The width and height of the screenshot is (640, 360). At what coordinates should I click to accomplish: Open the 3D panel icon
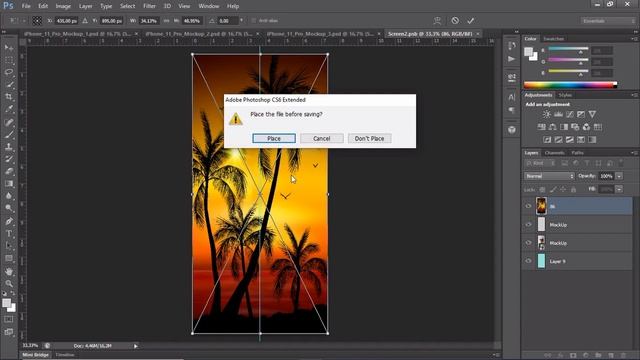tap(511, 130)
